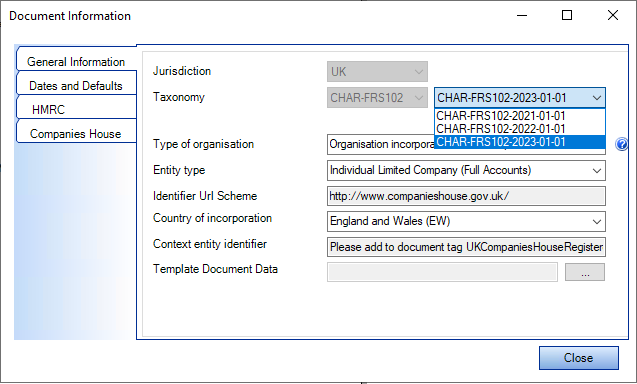Screen dimensions: 637x384
Task: Click the disabled Jurisdiction UK dropdown
Action: coord(377,72)
